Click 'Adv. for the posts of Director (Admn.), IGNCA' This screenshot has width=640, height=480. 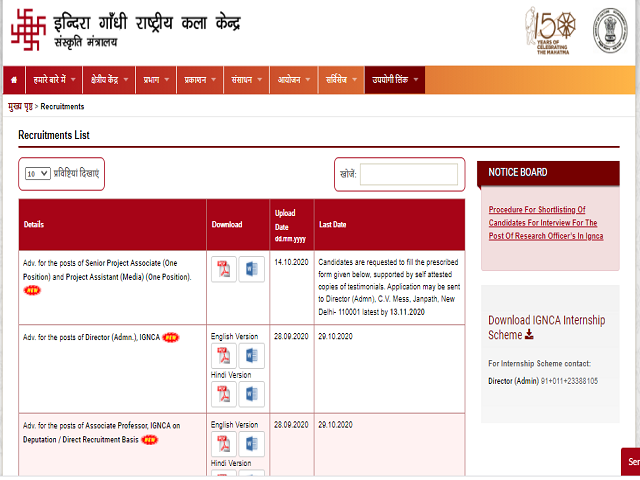point(91,338)
